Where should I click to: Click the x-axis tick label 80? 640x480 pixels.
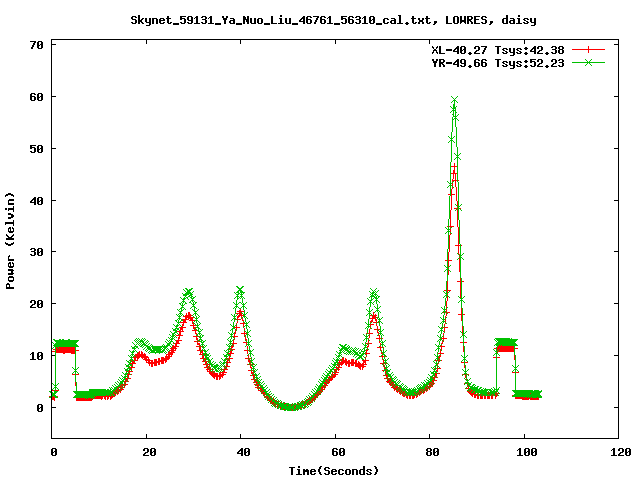click(432, 452)
